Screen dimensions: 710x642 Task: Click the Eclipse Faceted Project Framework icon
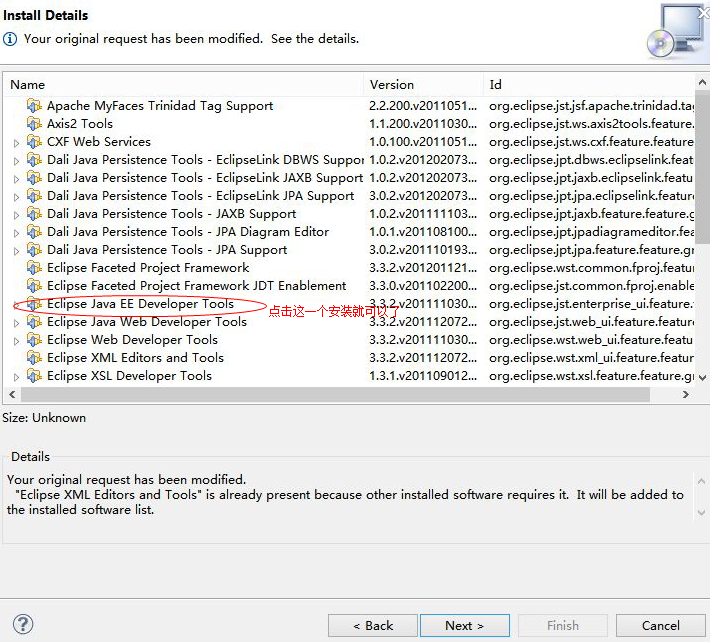(34, 268)
